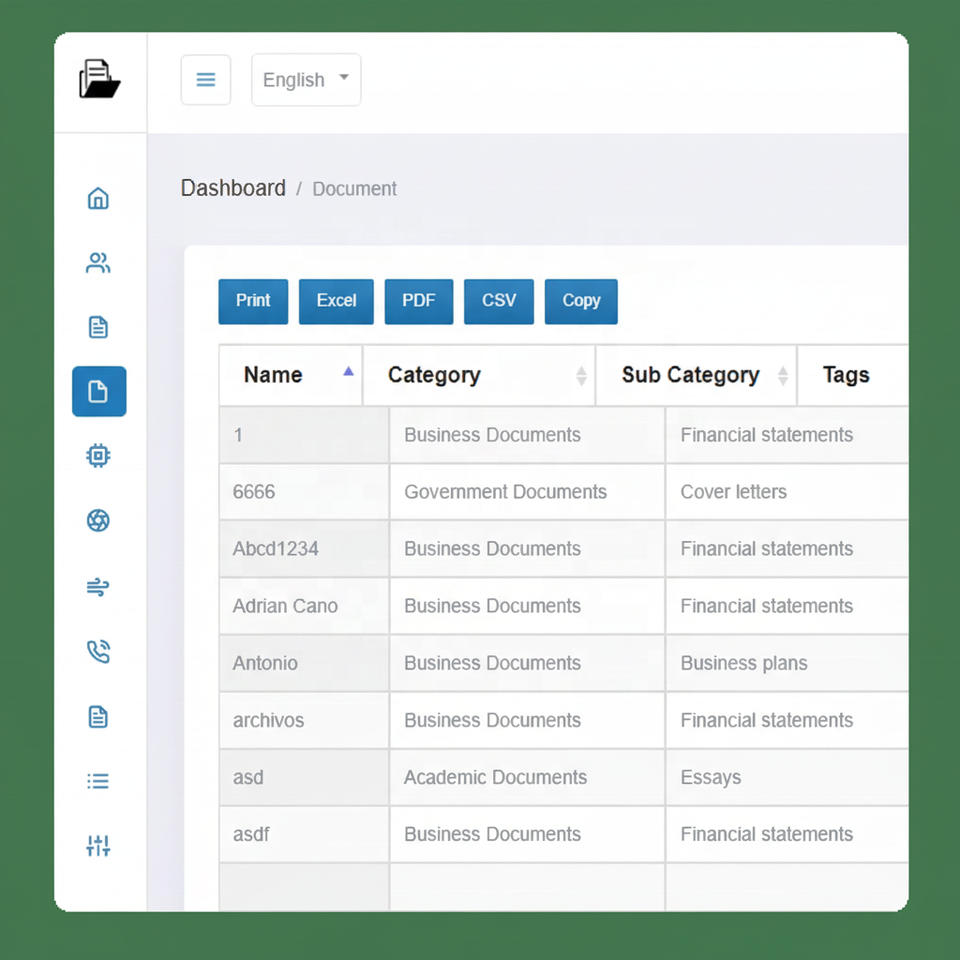Sort table by Category column
Viewport: 960px width, 960px height.
pos(479,375)
